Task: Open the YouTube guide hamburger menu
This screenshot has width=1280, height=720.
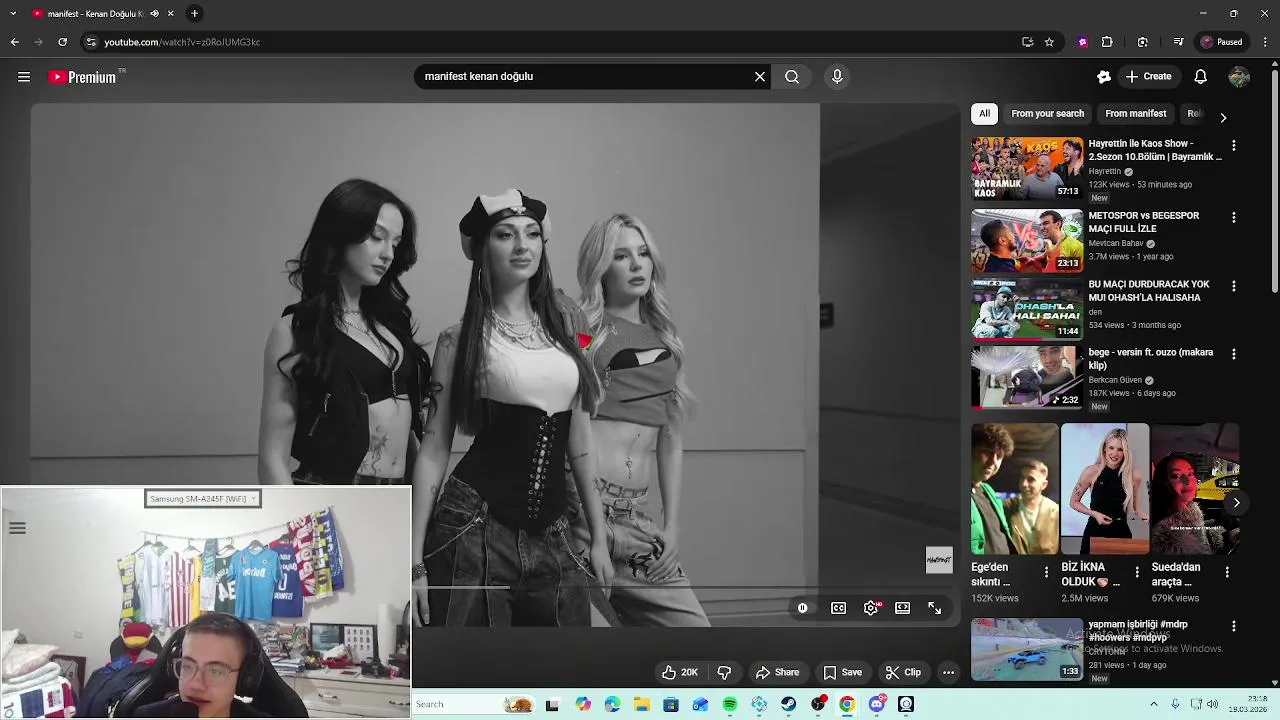Action: pos(24,77)
